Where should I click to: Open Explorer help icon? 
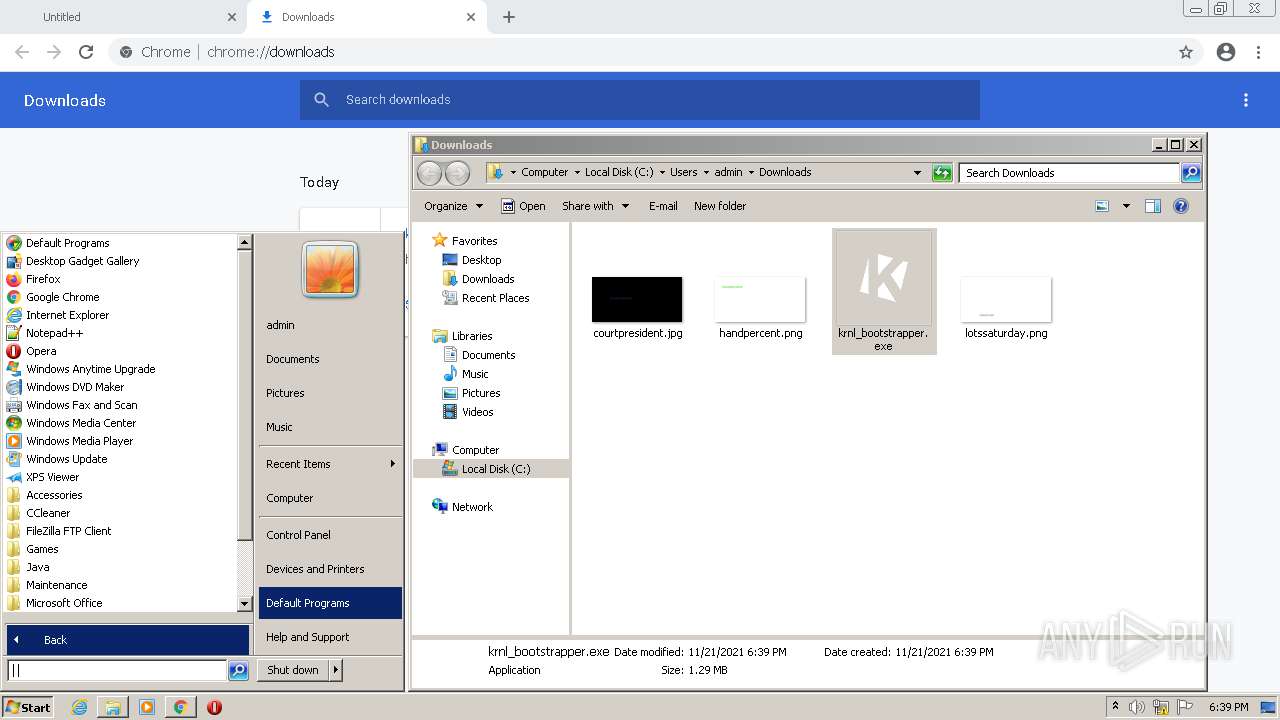(x=1181, y=206)
